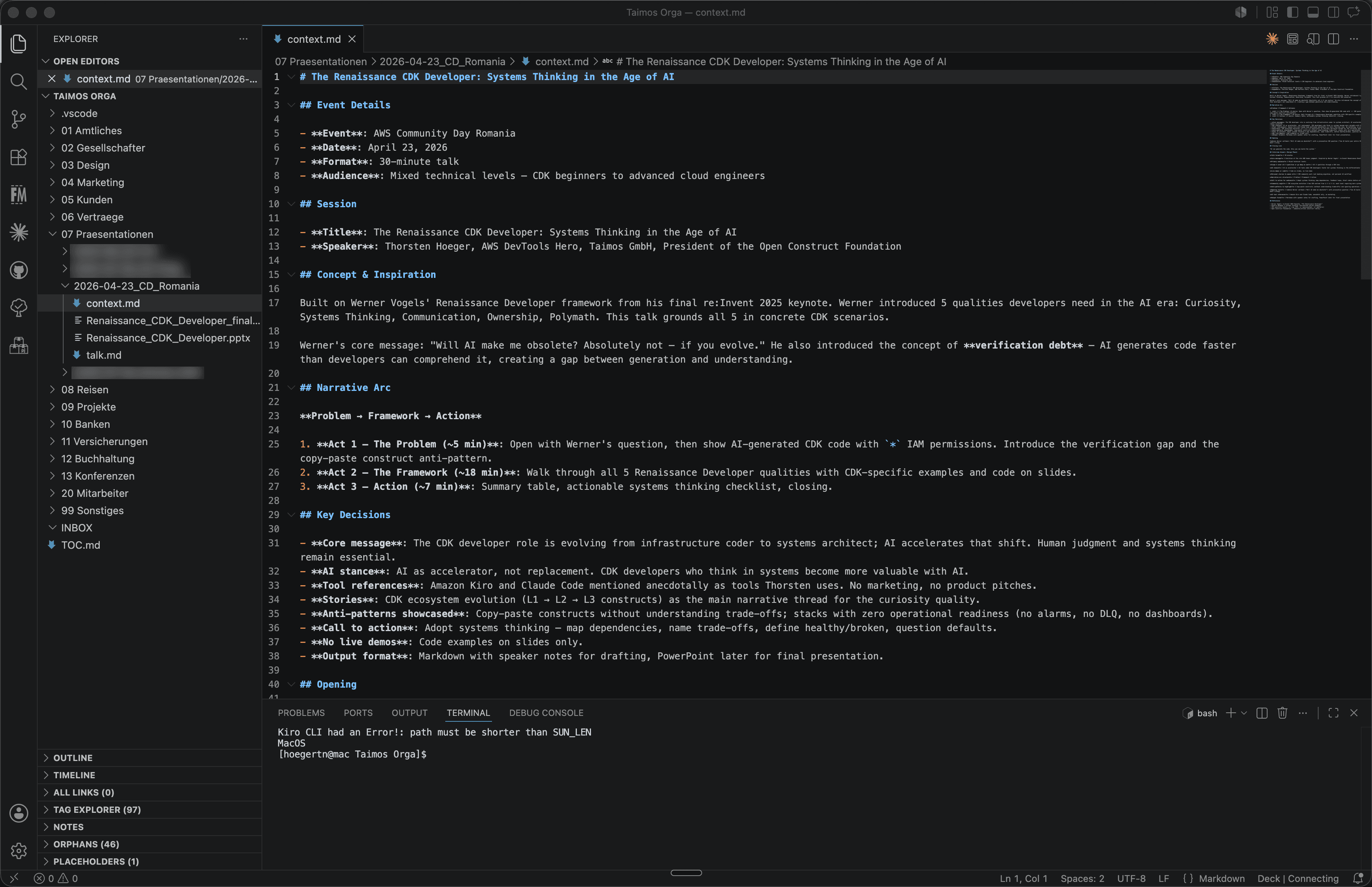The height and width of the screenshot is (887, 1372).
Task: Click Markdown language mode in status bar
Action: [x=1222, y=878]
